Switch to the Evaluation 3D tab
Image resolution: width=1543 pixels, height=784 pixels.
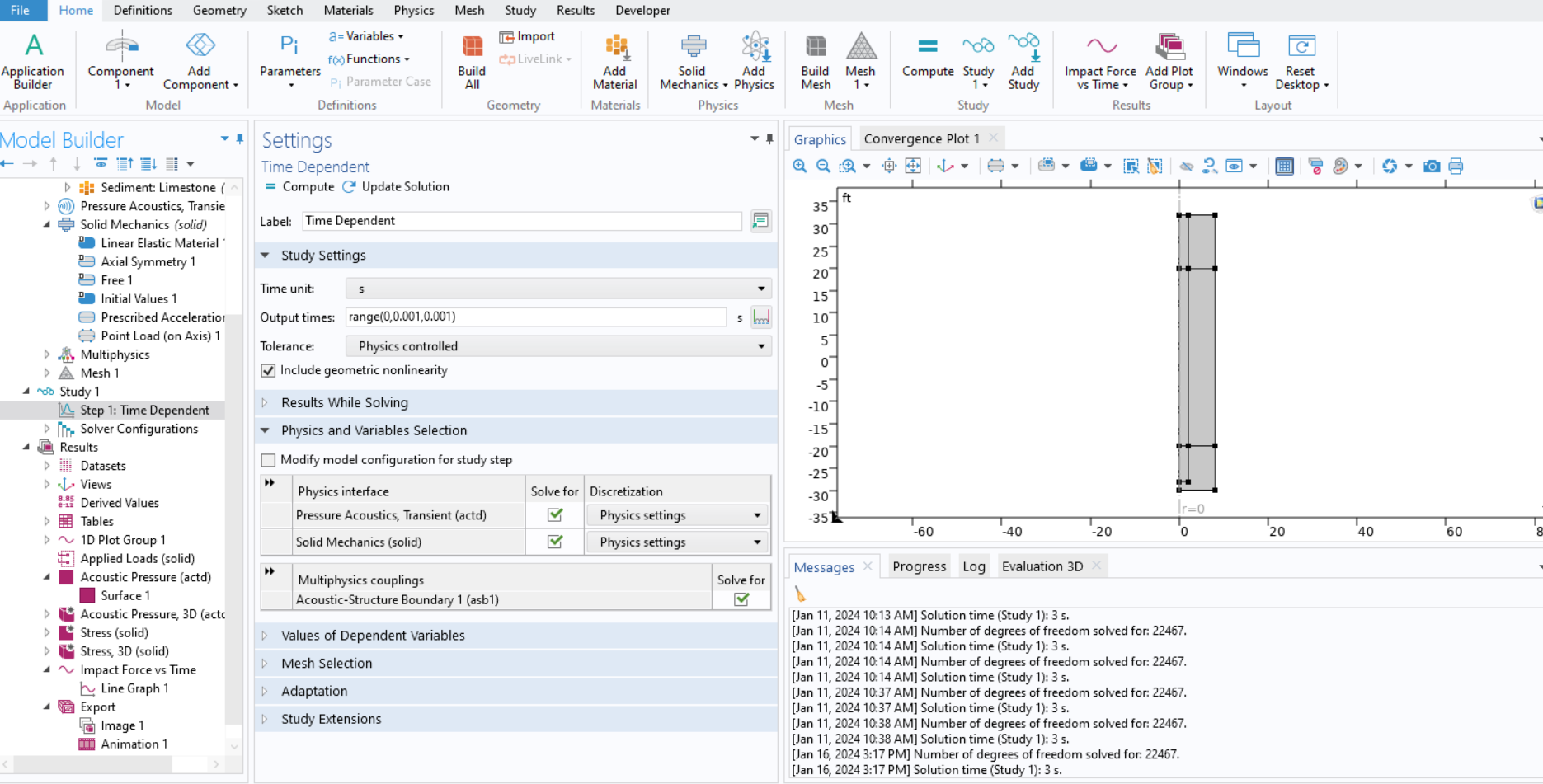pyautogui.click(x=1042, y=566)
